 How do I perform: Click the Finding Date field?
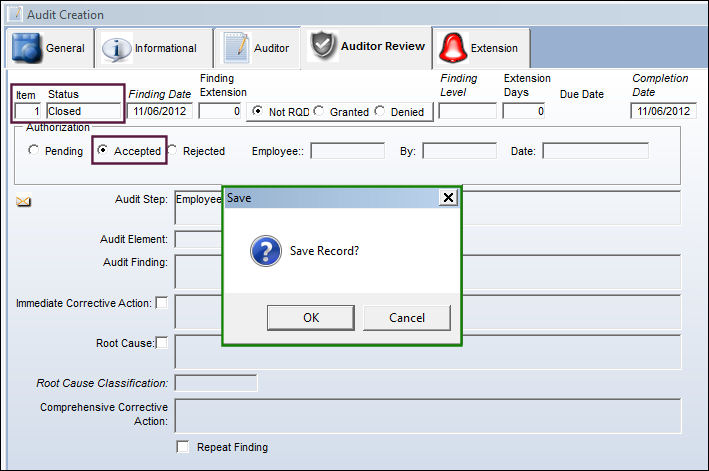pyautogui.click(x=160, y=111)
